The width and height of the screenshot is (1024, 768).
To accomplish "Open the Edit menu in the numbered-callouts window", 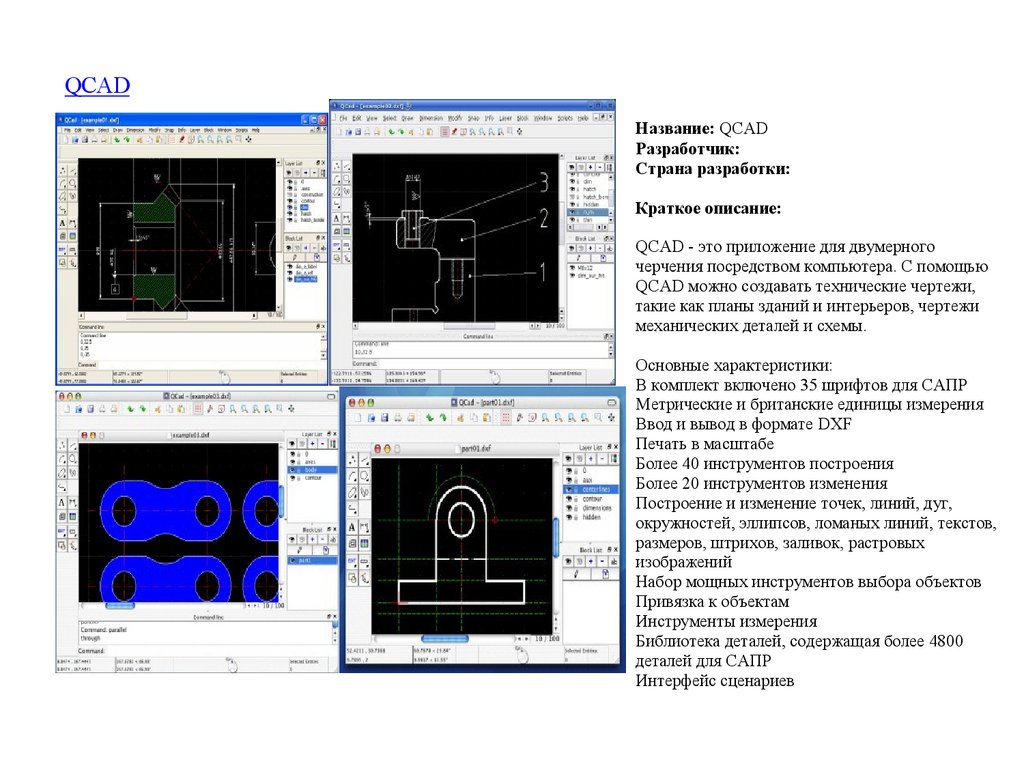I will (357, 118).
